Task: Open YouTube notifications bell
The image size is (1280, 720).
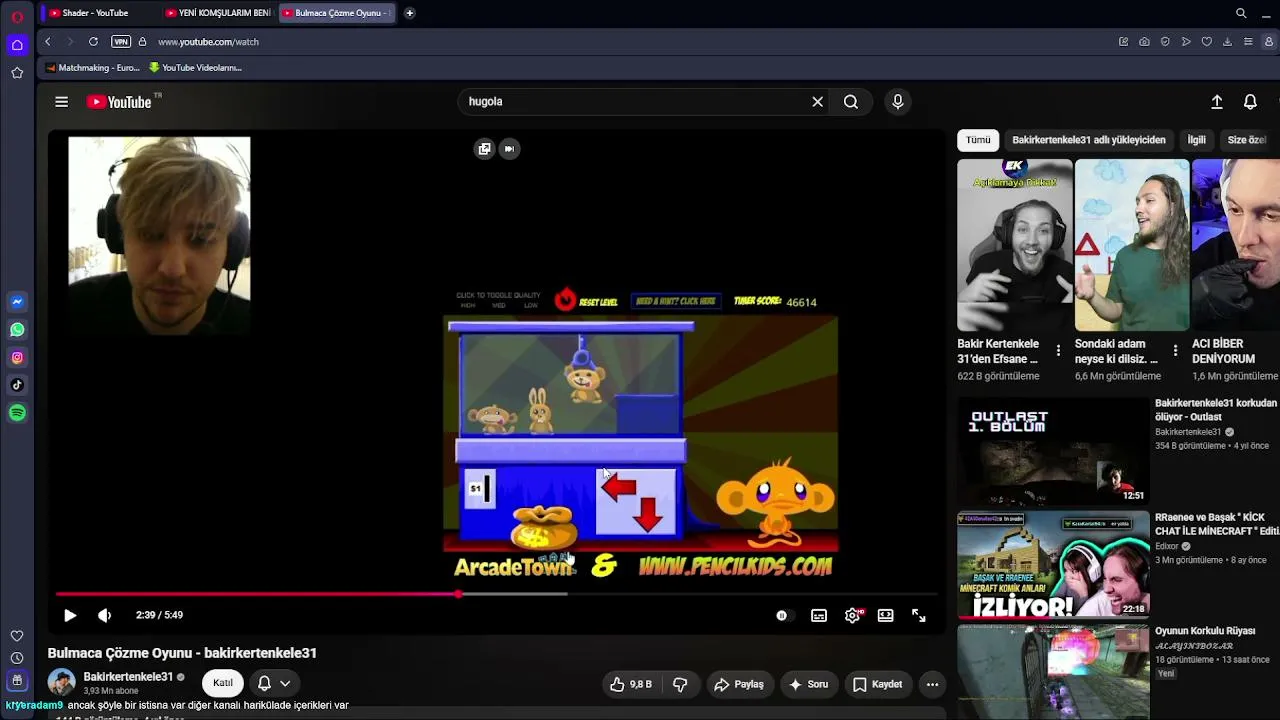Action: [x=1250, y=102]
